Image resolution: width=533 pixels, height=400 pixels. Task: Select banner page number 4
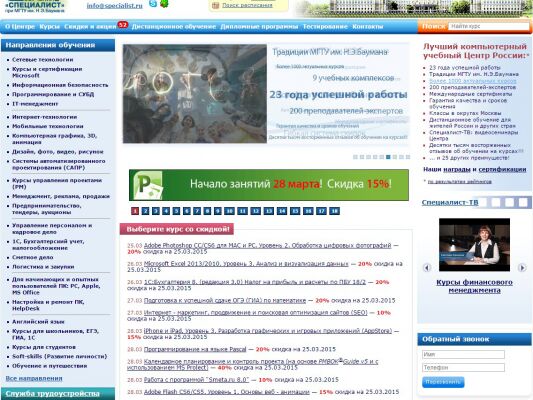click(x=166, y=211)
